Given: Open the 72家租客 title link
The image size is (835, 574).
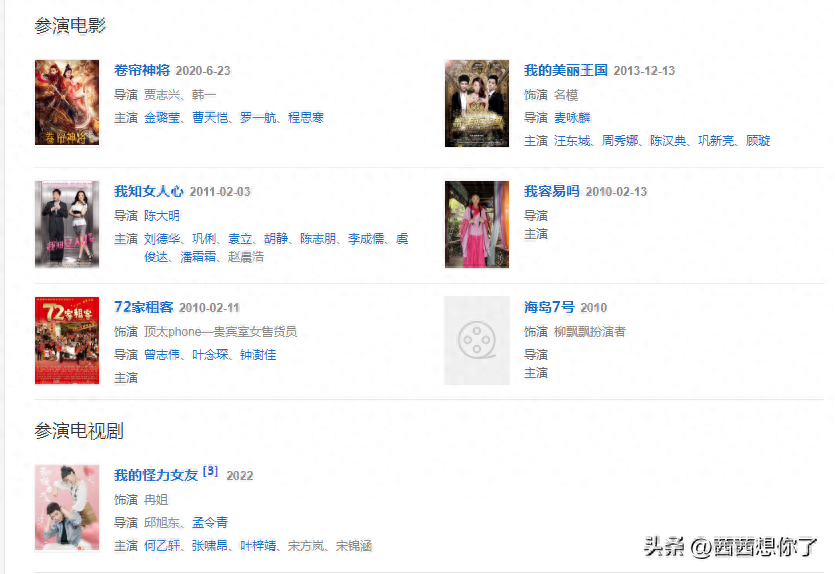Looking at the screenshot, I should (144, 307).
